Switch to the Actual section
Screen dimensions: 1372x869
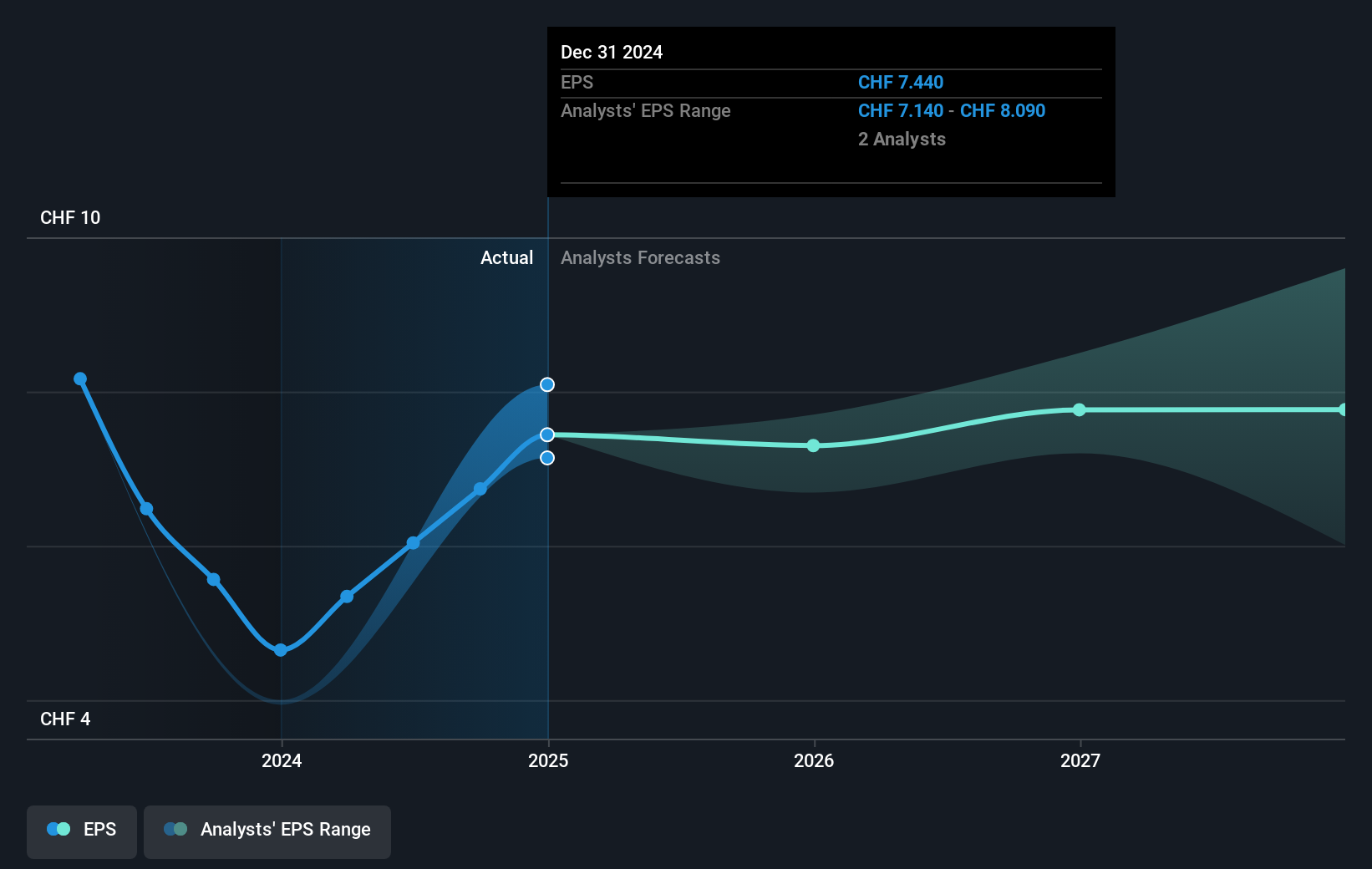[x=507, y=257]
